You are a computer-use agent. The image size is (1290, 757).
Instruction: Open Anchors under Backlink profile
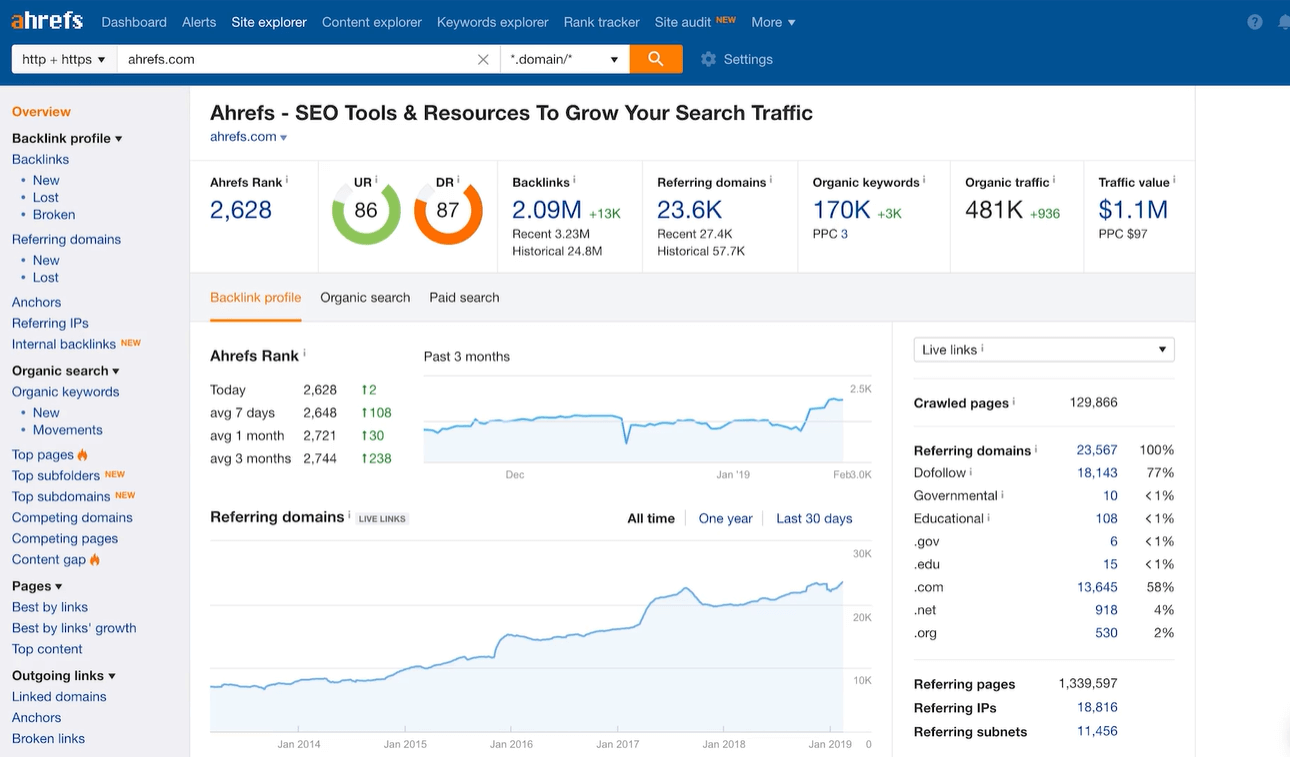[x=36, y=302]
